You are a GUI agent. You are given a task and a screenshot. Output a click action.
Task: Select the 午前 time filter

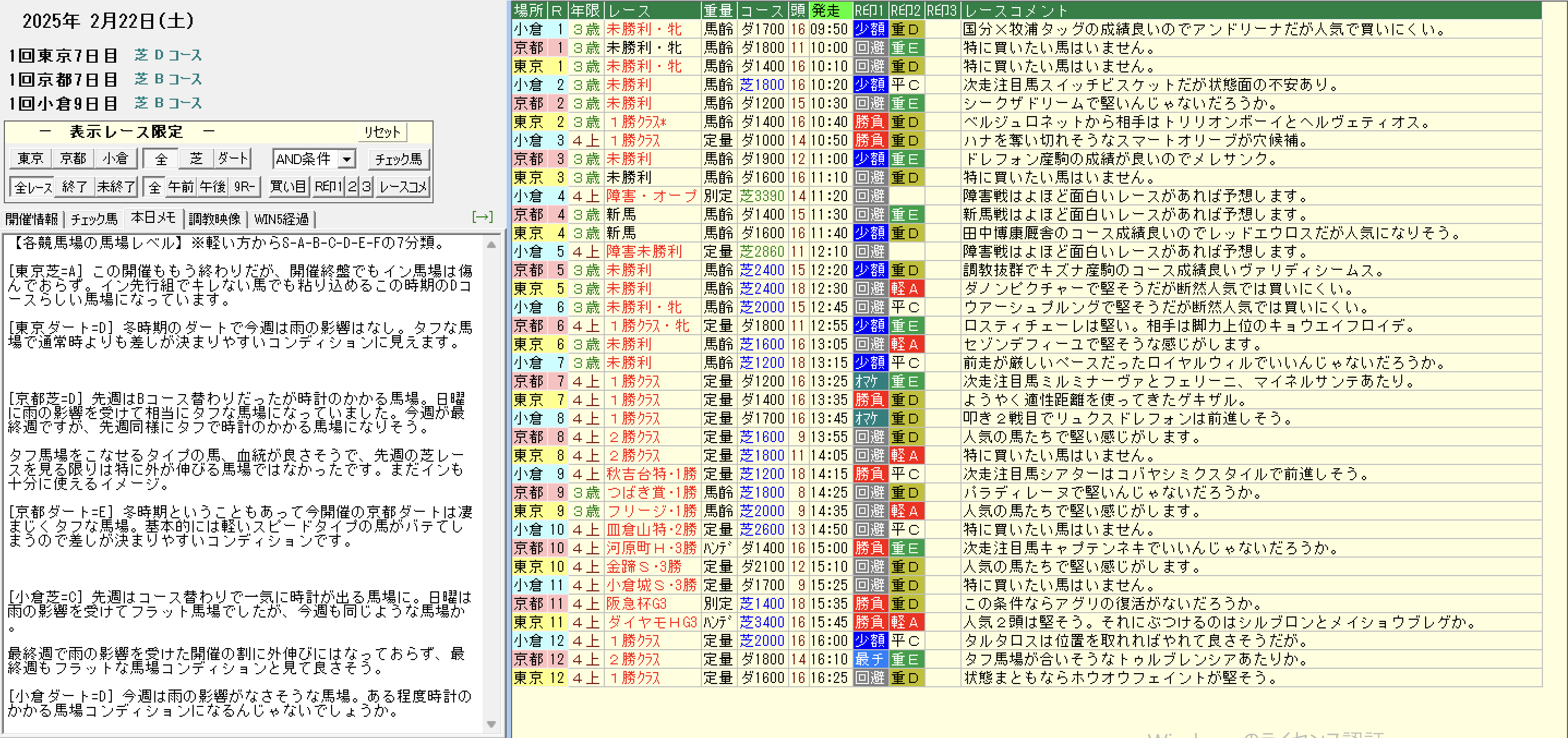[x=182, y=186]
